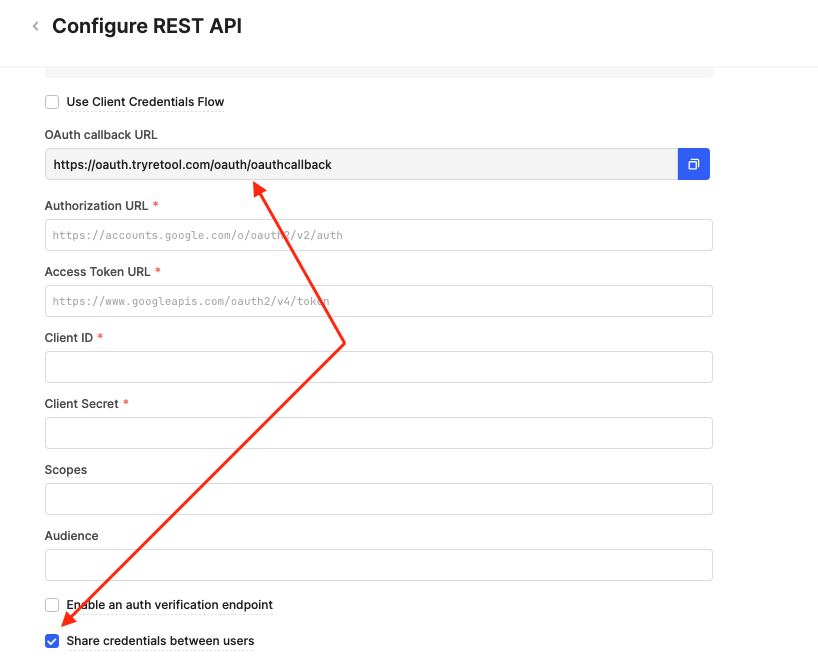Image resolution: width=818 pixels, height=659 pixels.
Task: Click the Scopes label with dotted underline
Action: [x=66, y=470]
